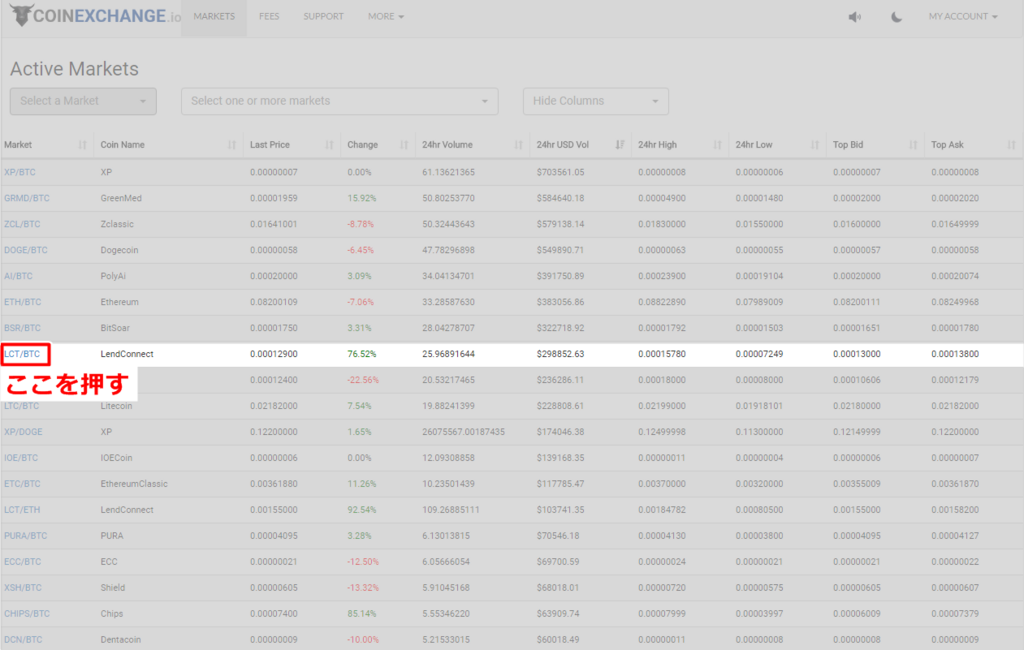The height and width of the screenshot is (650, 1024).
Task: Select EthereumClassic coin name cell
Action: [x=134, y=484]
